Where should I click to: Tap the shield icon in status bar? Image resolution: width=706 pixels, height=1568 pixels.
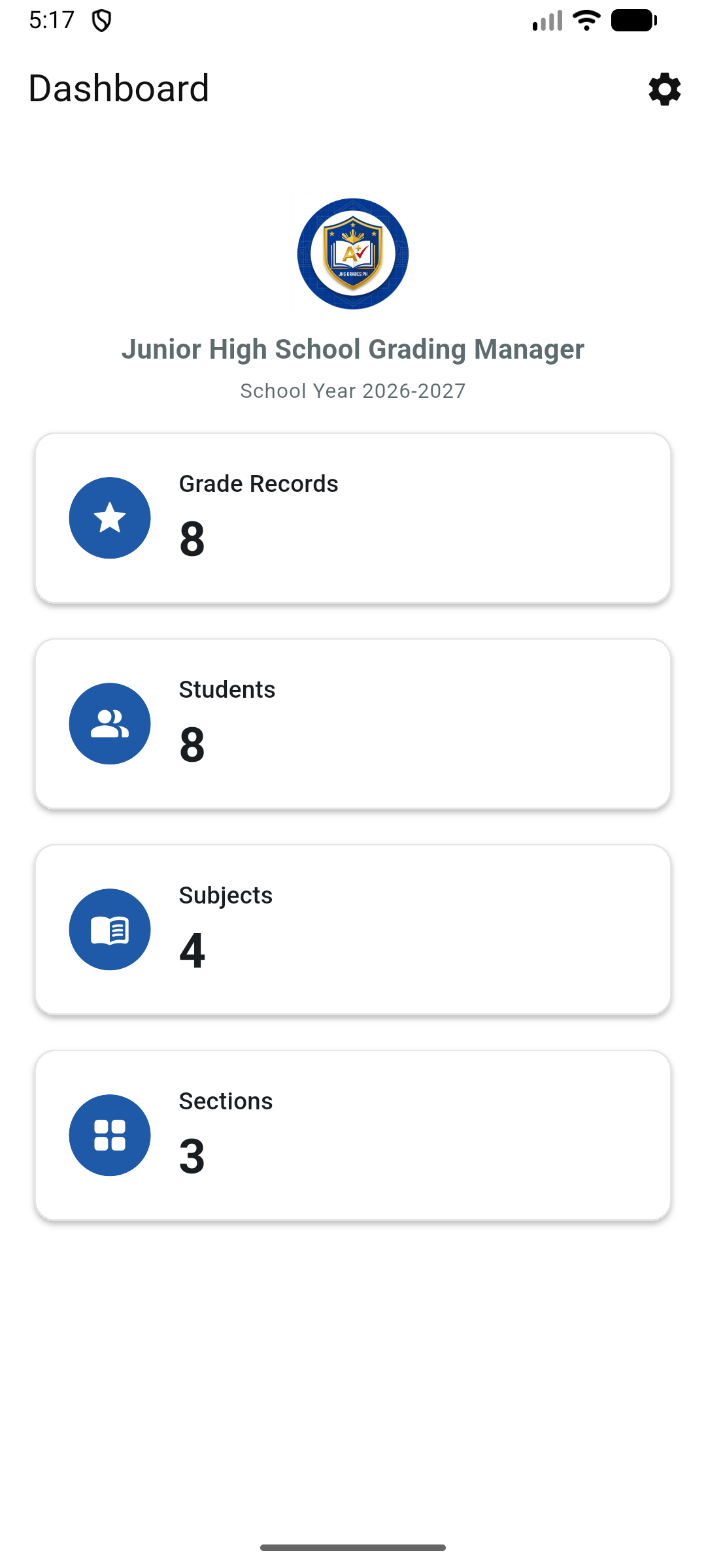tap(101, 21)
